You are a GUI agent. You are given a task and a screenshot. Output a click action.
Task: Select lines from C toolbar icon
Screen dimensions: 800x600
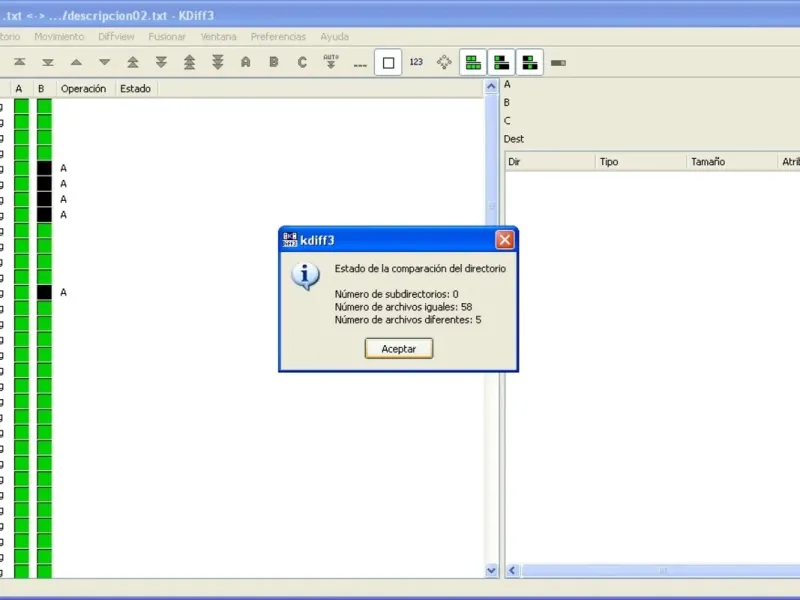(x=302, y=62)
